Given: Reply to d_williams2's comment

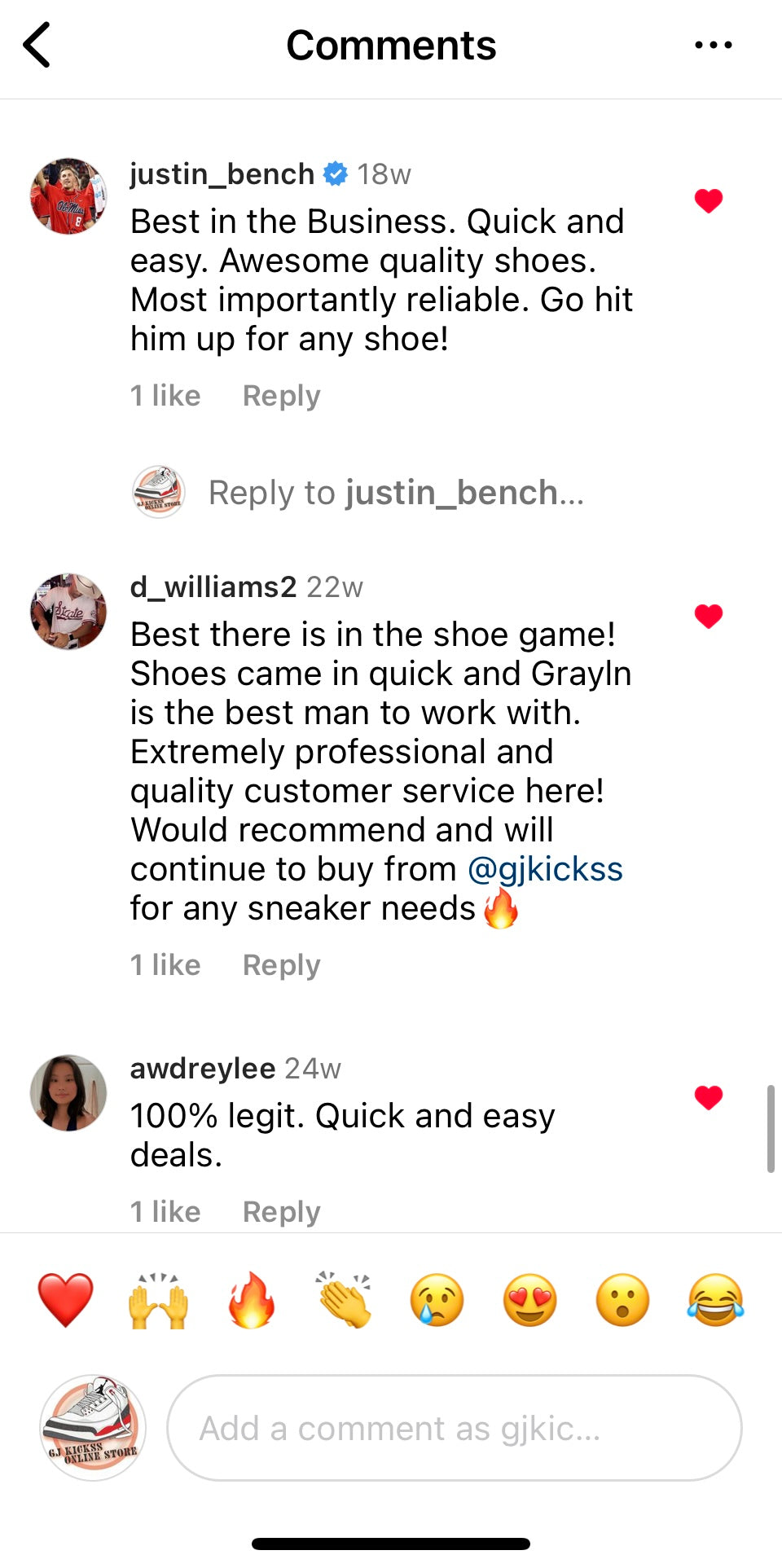Looking at the screenshot, I should coord(281,965).
